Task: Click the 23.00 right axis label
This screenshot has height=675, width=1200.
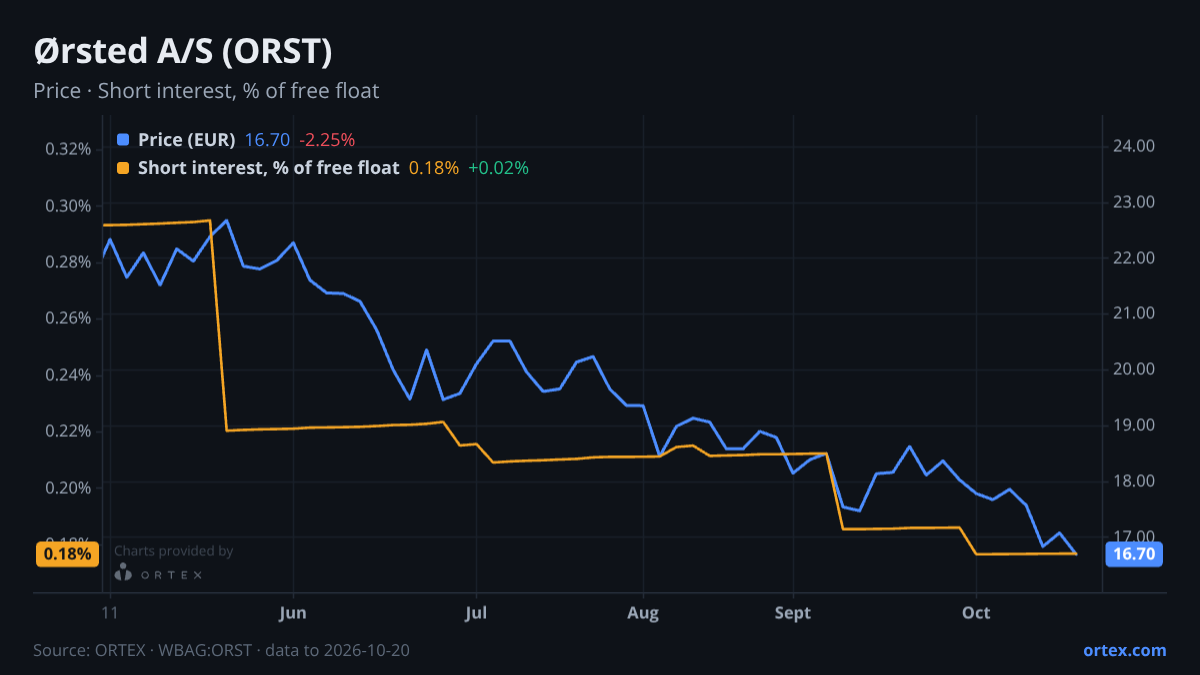Action: pyautogui.click(x=1134, y=202)
